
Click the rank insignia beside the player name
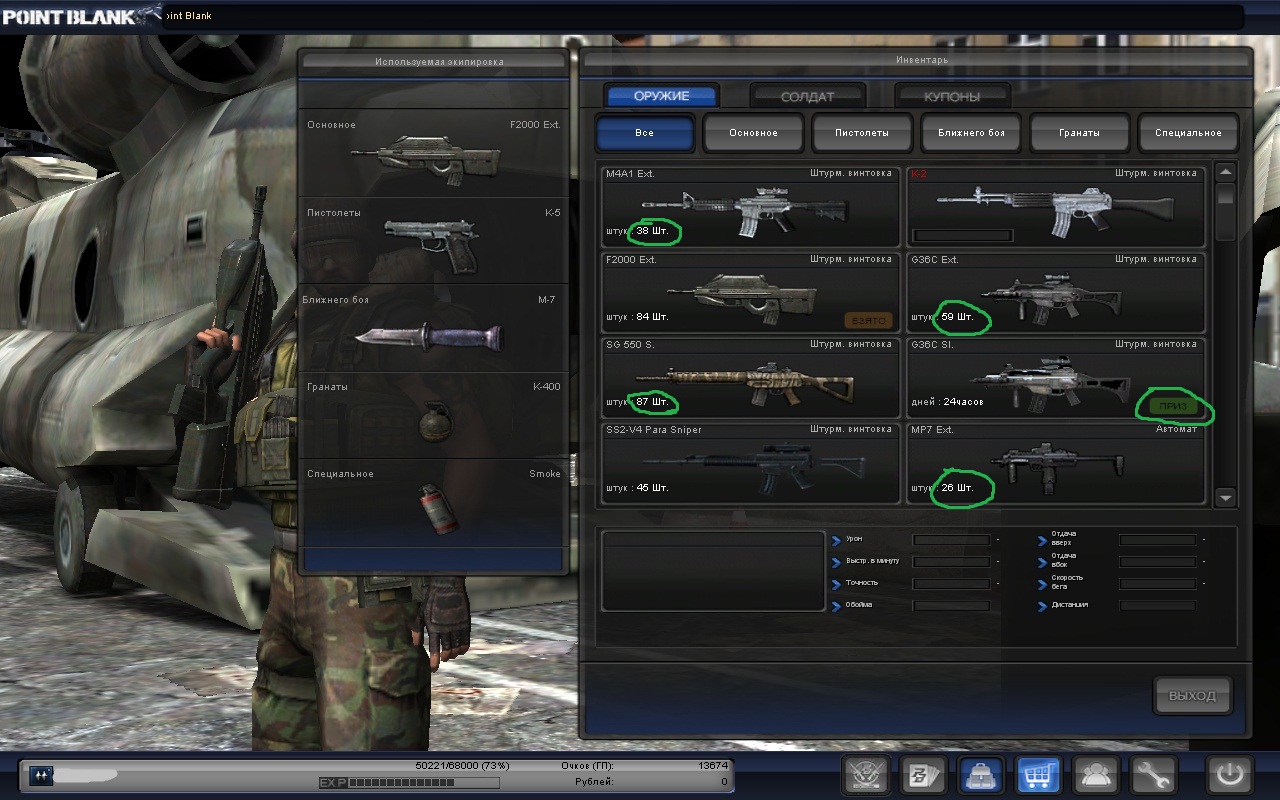click(x=40, y=775)
